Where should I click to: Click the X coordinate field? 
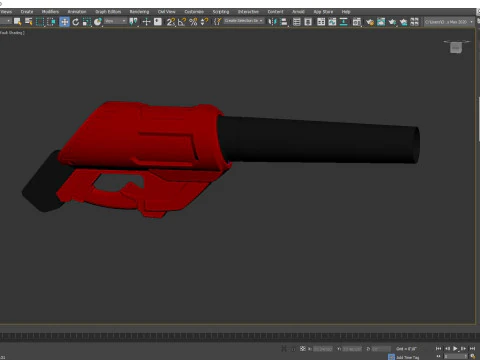click(x=322, y=349)
